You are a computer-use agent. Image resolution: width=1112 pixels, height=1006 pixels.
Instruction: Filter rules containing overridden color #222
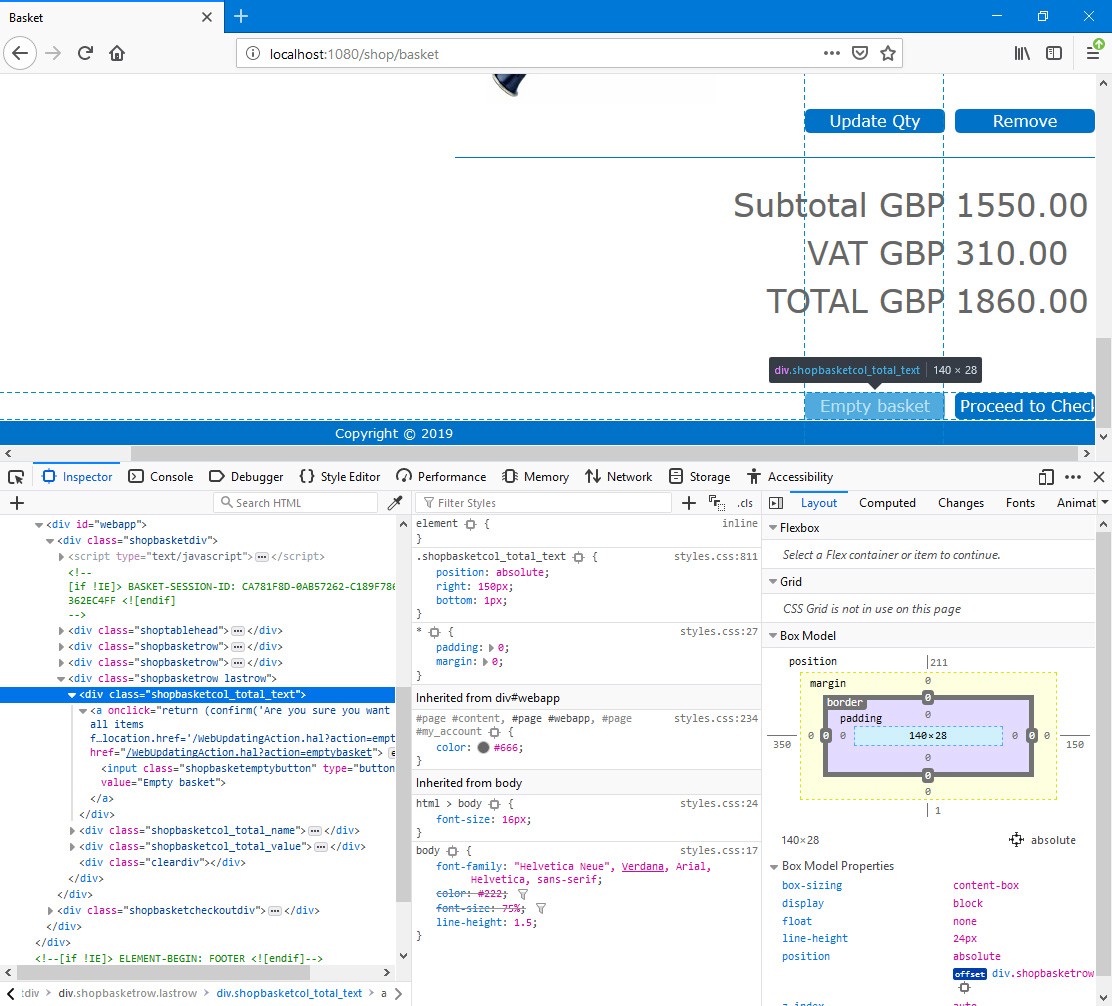(x=523, y=894)
